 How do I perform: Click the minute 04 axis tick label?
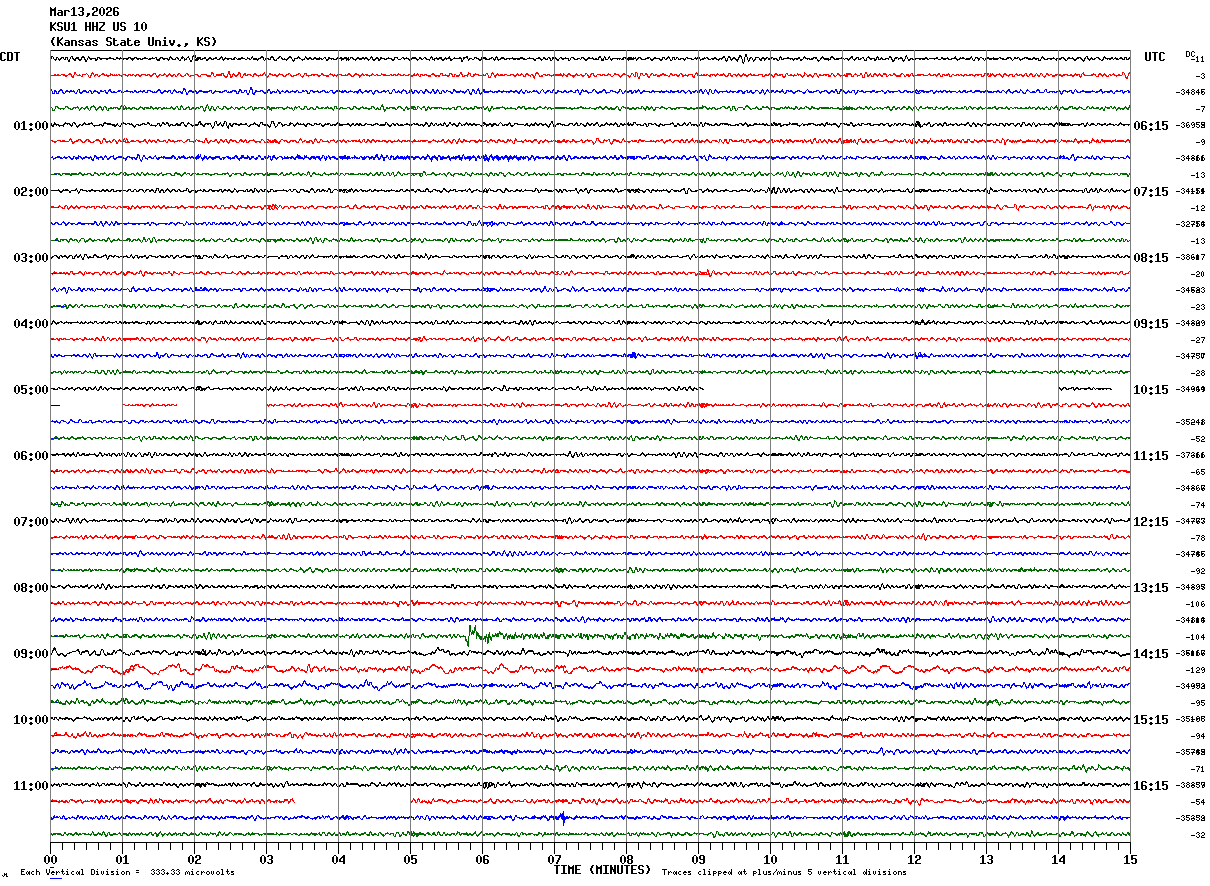[x=338, y=859]
